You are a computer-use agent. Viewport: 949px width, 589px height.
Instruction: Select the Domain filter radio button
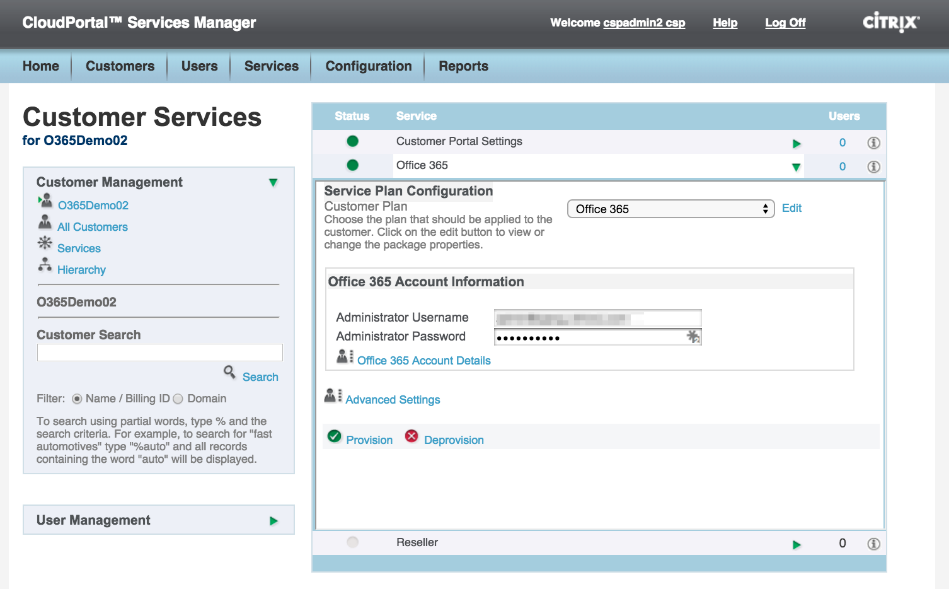178,399
